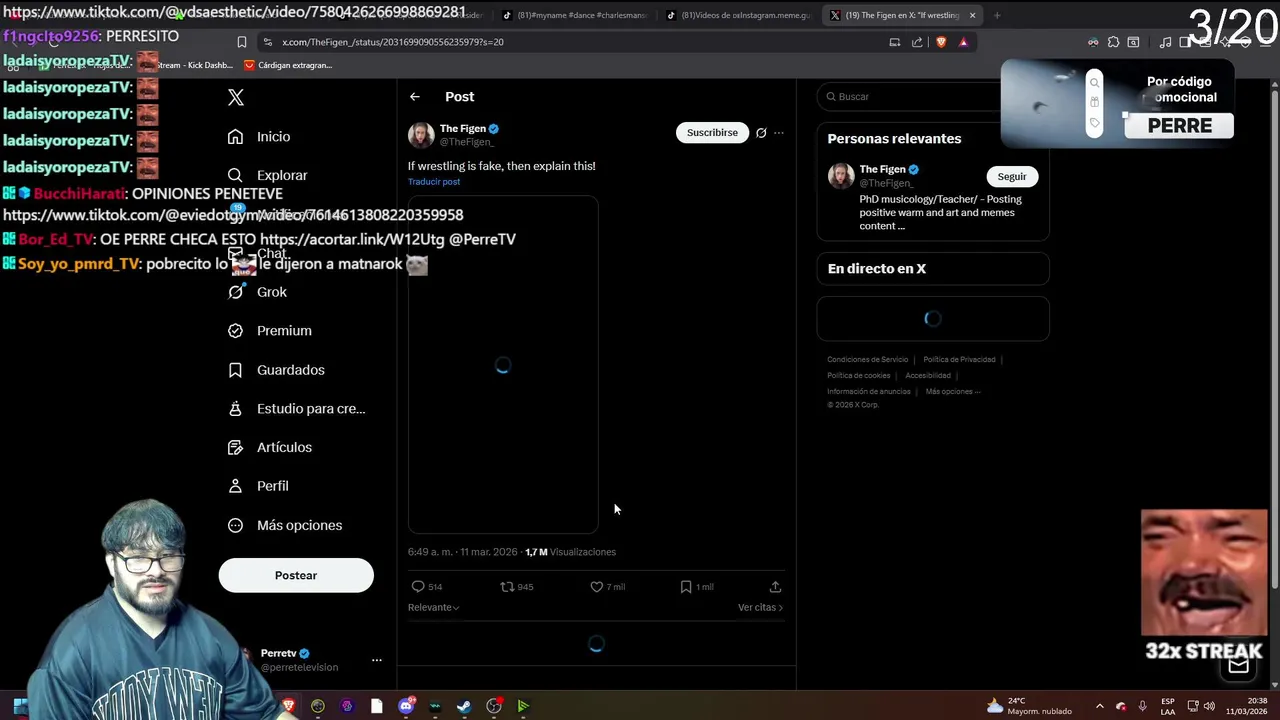Image resolution: width=1280 pixels, height=720 pixels.
Task: Click the share icon in the address bar
Action: click(x=917, y=42)
